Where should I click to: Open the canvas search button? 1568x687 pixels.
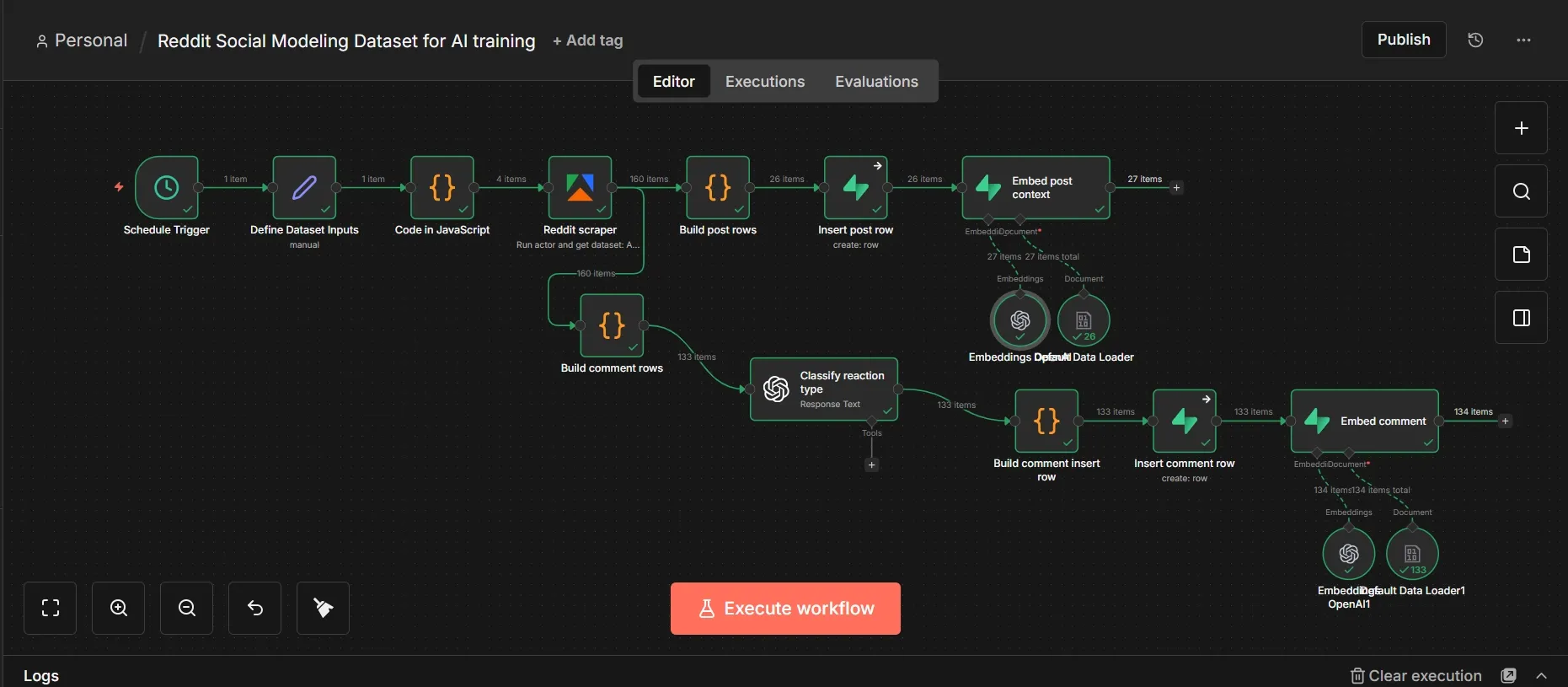coord(1521,191)
